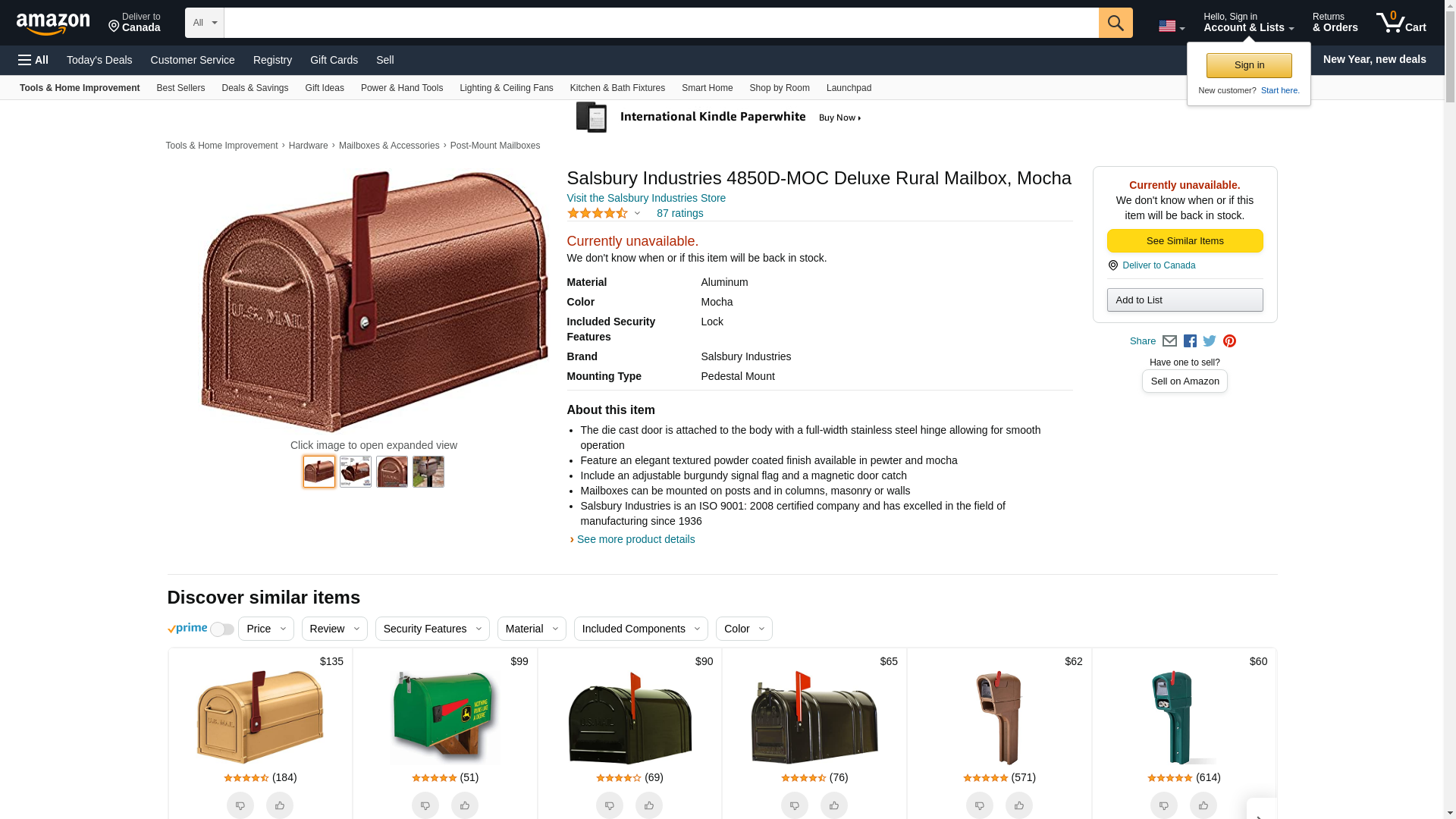Image resolution: width=1456 pixels, height=819 pixels.
Task: Click the Amazon logo
Action: [x=53, y=24]
